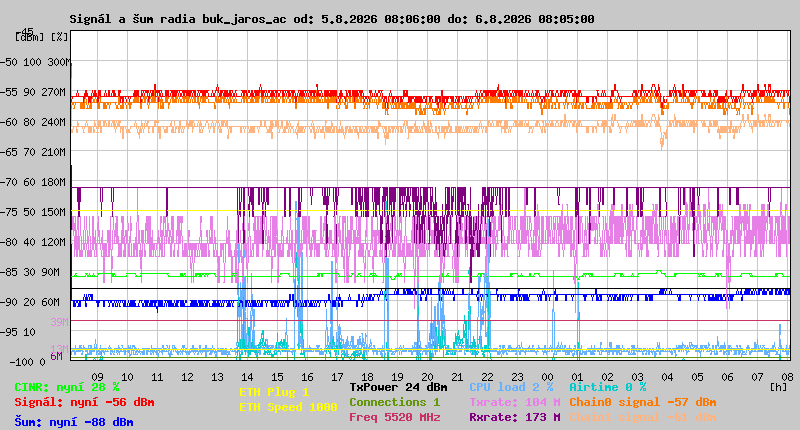The image size is (800, 430).
Task: Click the '18' hour tick label
Action: (x=367, y=377)
